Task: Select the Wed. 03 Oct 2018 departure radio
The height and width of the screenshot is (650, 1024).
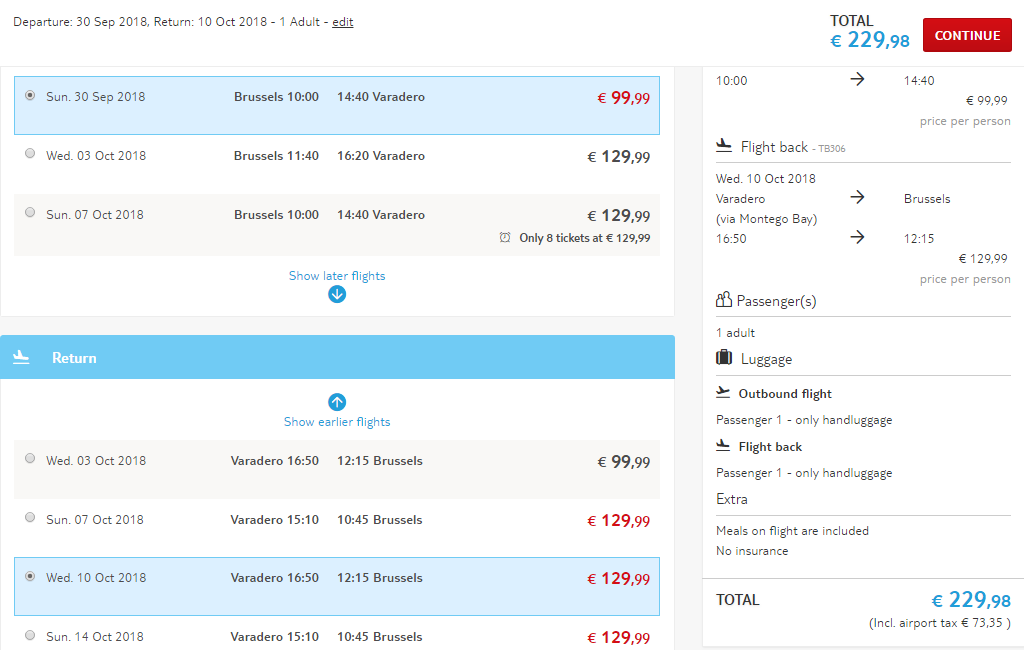Action: click(x=30, y=154)
